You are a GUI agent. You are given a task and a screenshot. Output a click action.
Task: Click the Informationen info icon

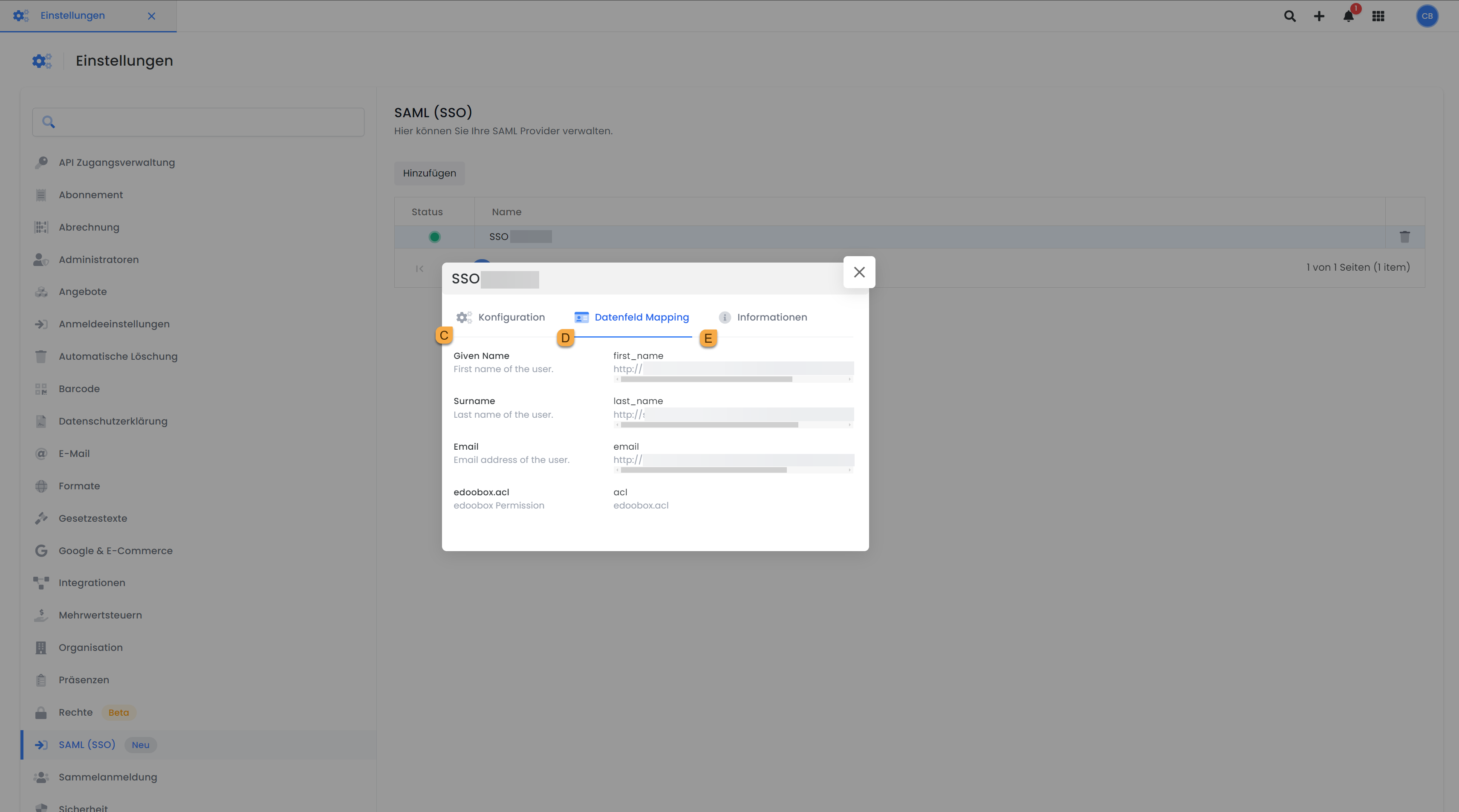pyautogui.click(x=725, y=317)
